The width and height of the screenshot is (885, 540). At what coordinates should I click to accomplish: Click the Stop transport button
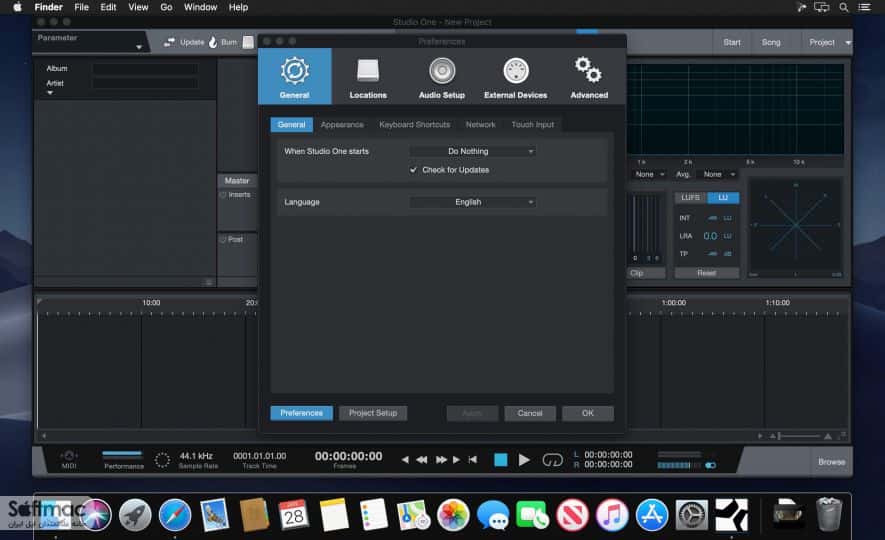tap(500, 460)
